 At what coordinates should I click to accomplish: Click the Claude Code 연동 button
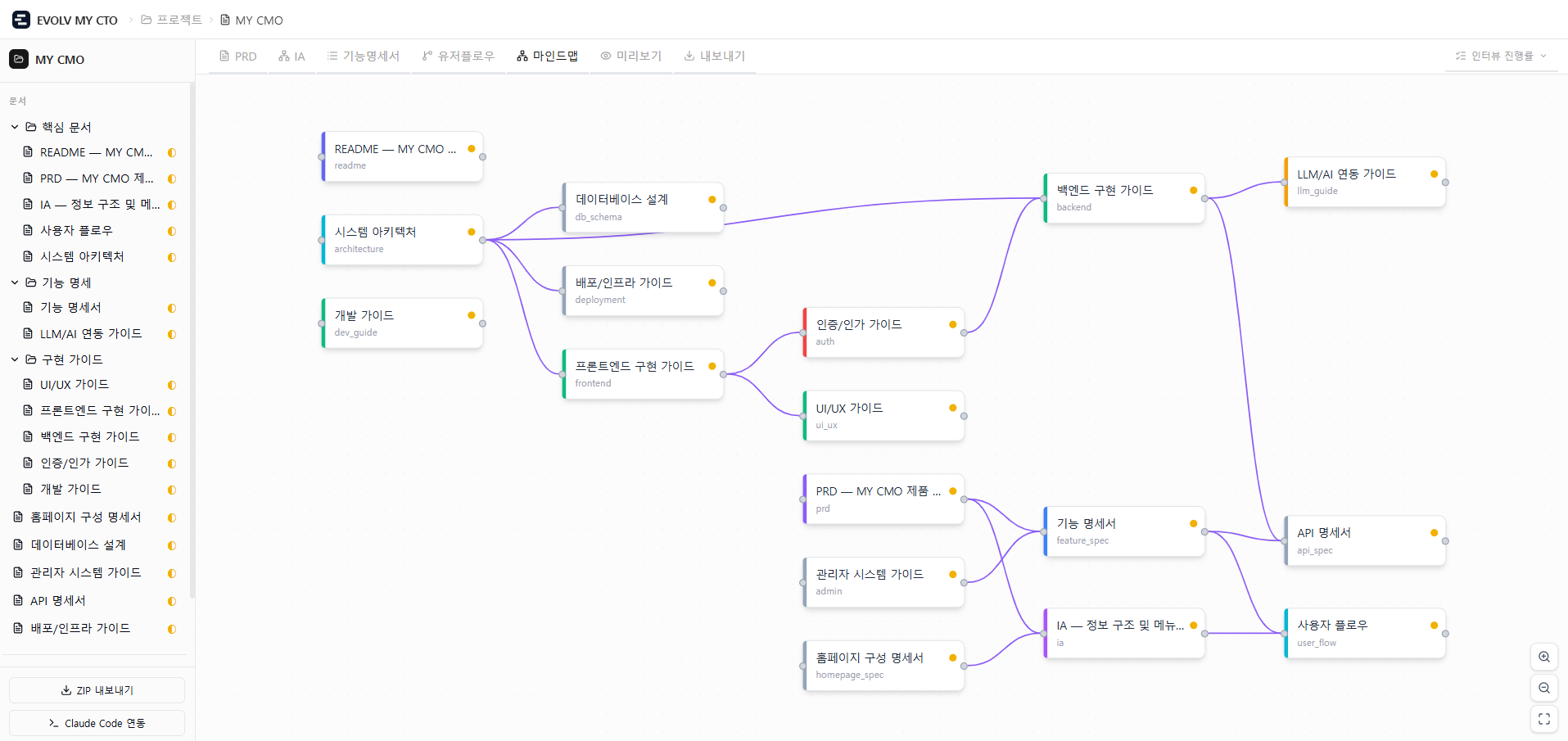(97, 723)
